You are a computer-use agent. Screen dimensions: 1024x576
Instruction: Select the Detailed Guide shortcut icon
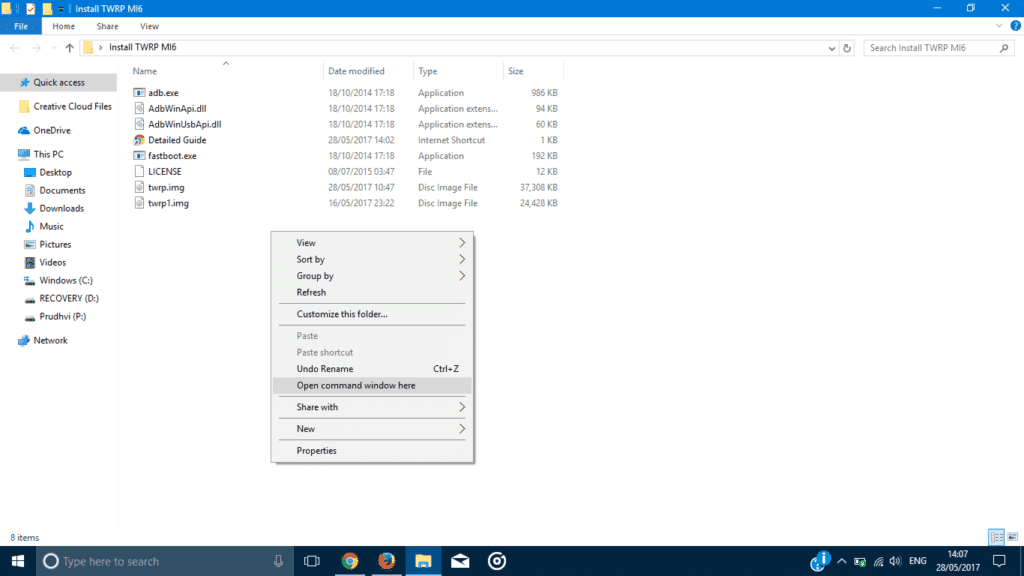[x=139, y=140]
